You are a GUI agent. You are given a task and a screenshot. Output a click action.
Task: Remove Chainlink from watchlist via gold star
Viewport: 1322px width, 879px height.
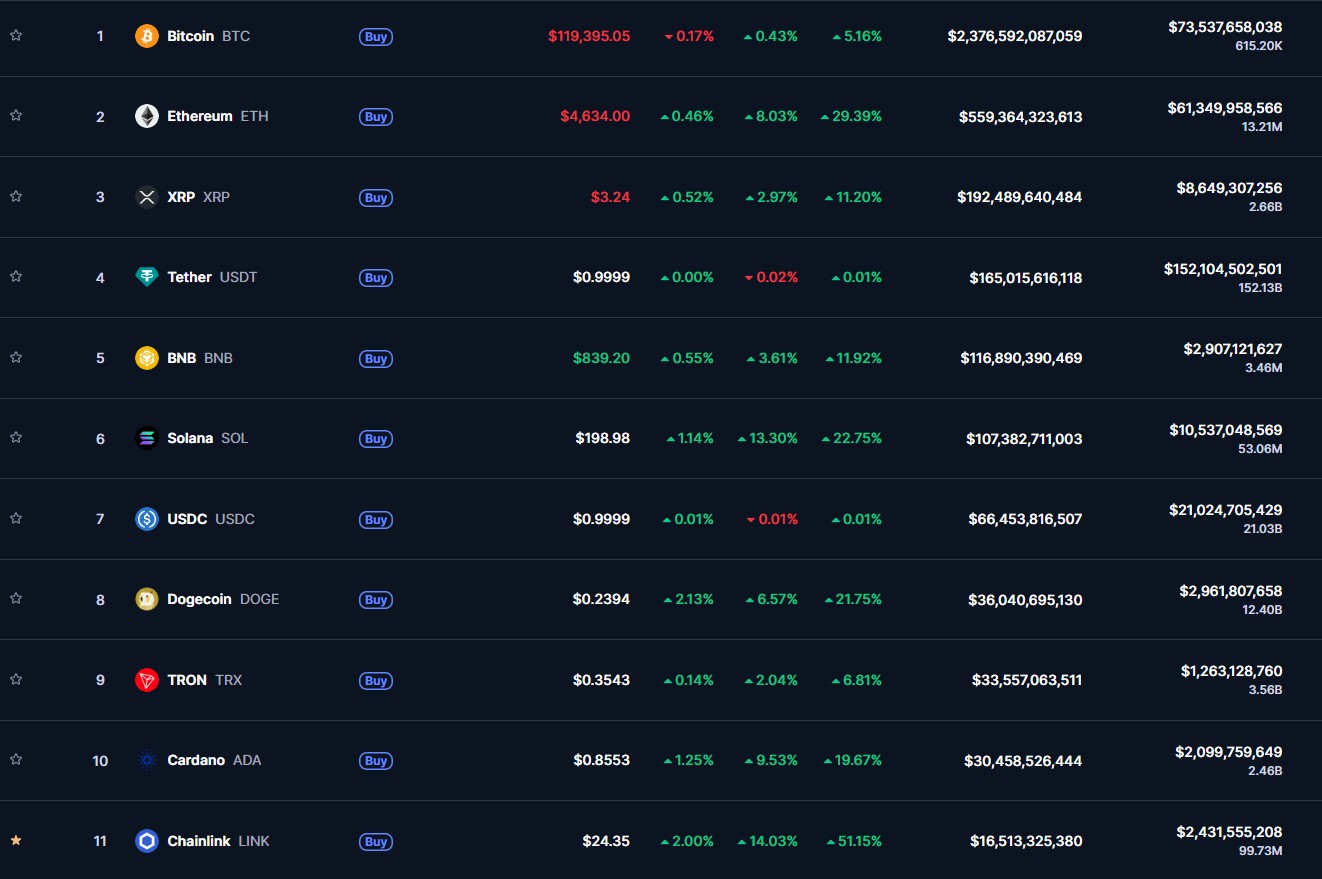pyautogui.click(x=16, y=840)
